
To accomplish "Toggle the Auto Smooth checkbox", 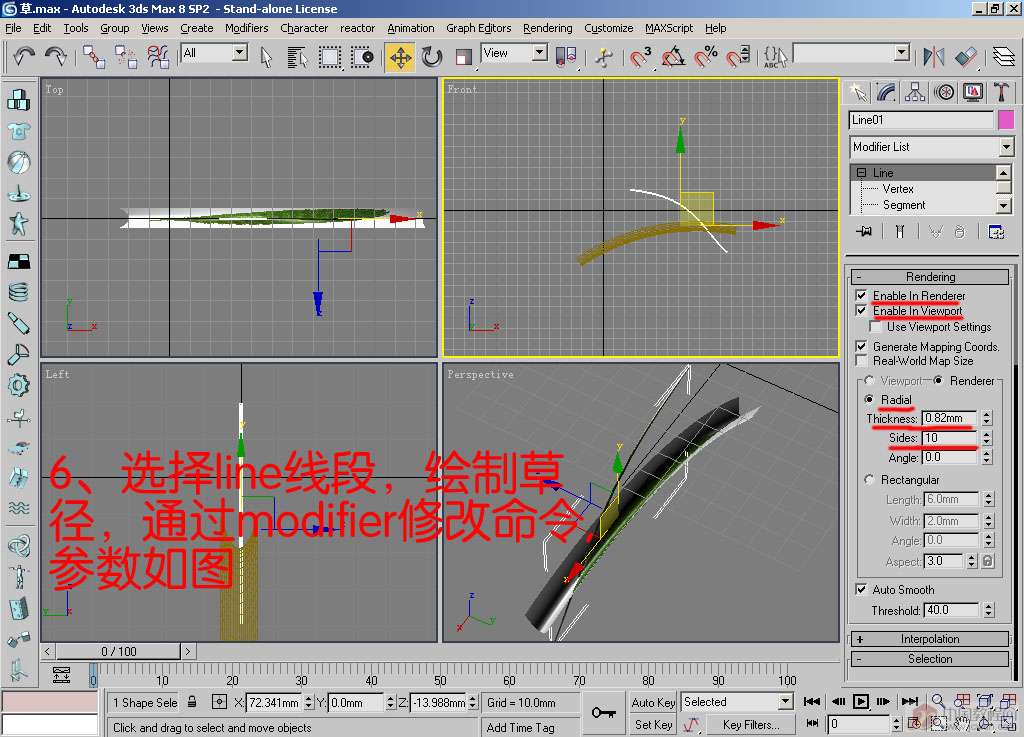I will point(861,589).
